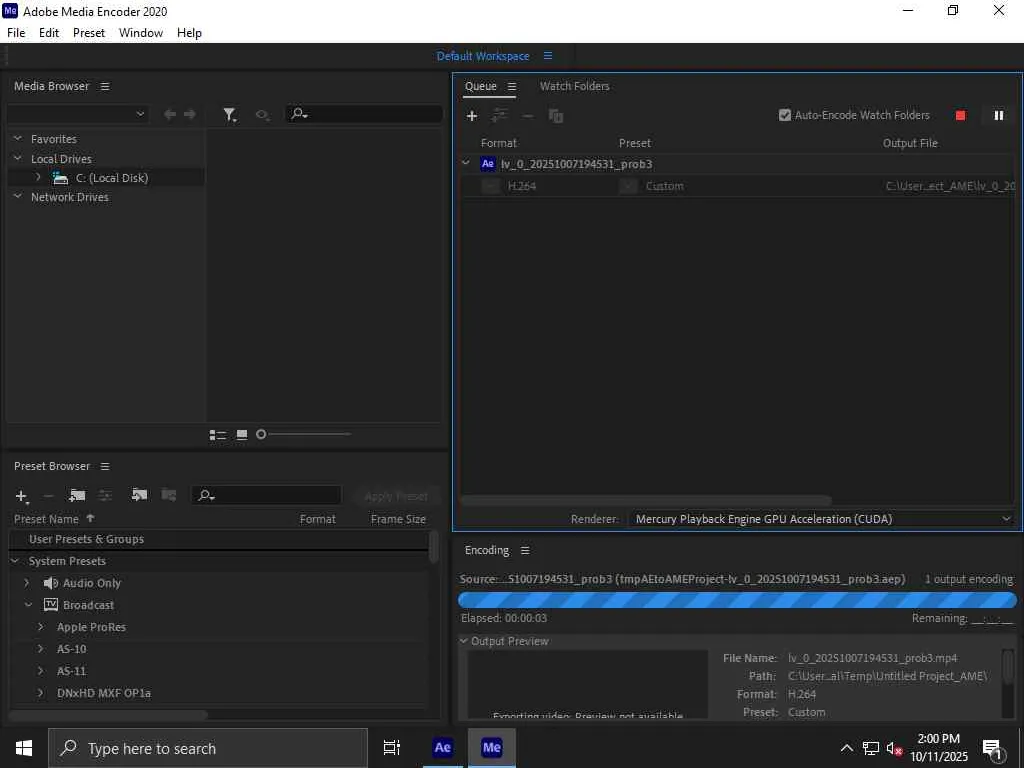Viewport: 1024px width, 768px height.
Task: Switch to the Watch Folders tab
Action: 575,86
